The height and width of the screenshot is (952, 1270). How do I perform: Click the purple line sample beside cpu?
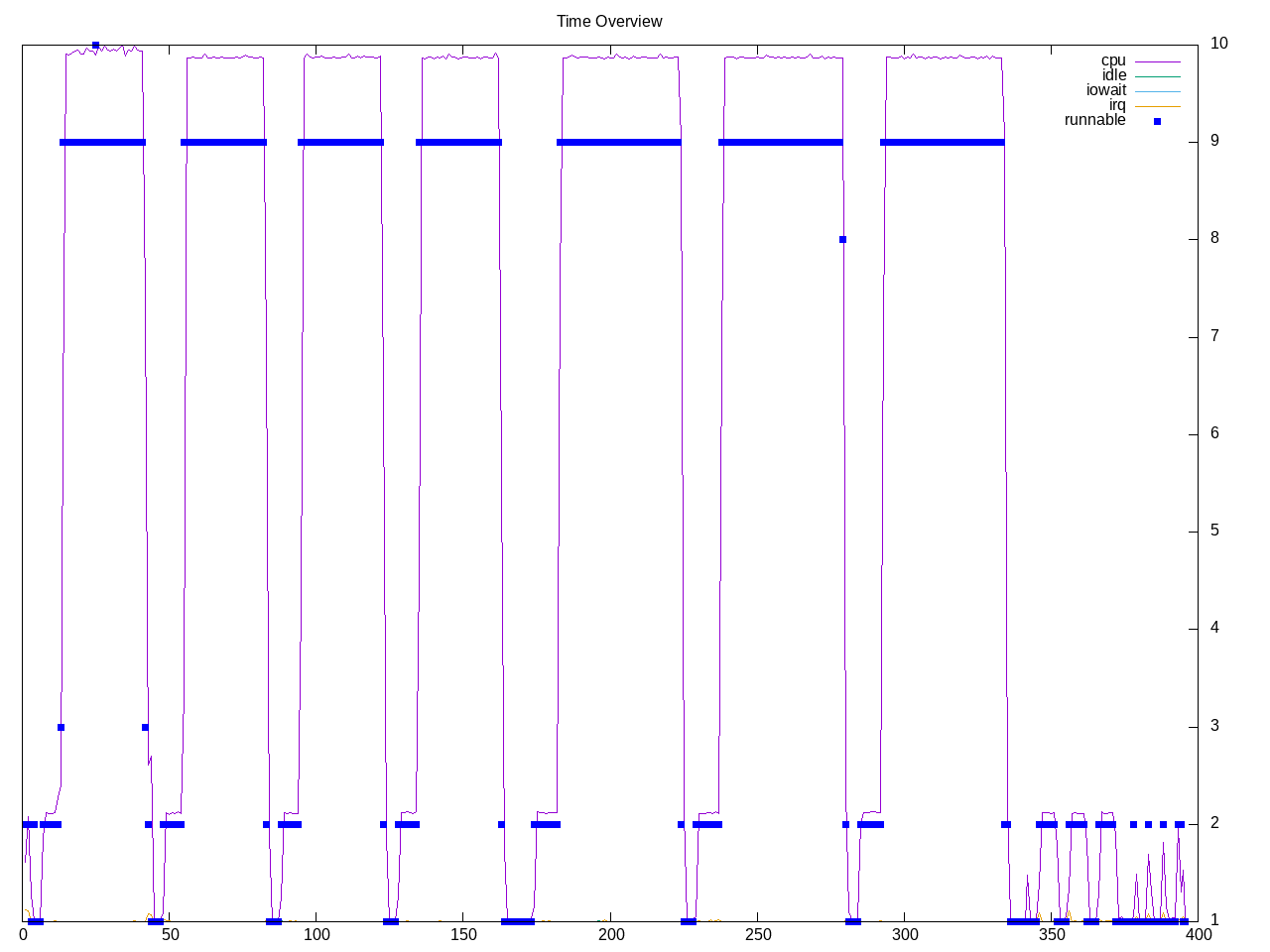pyautogui.click(x=1157, y=61)
